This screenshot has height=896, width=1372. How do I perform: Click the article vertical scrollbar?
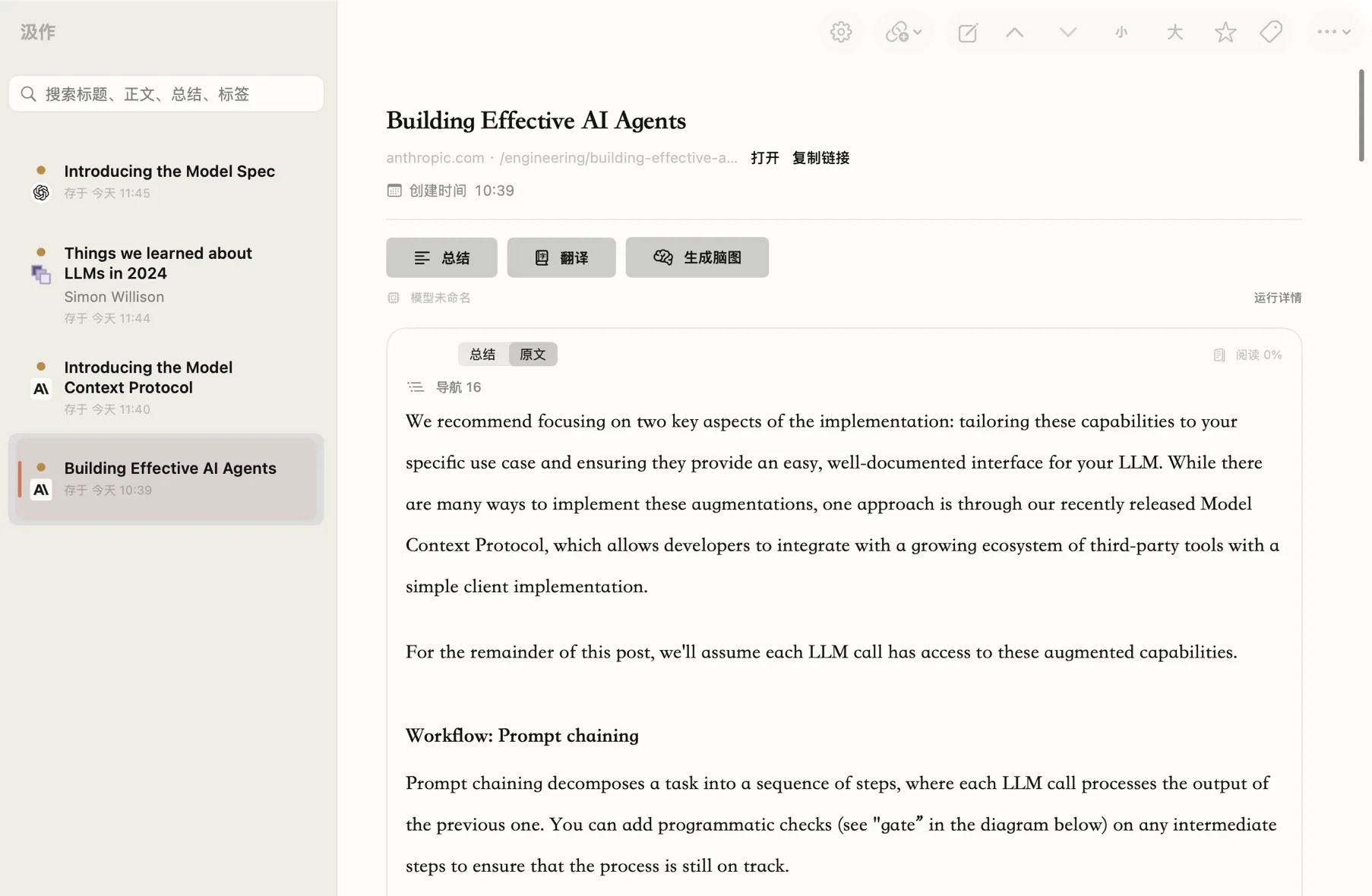[1361, 115]
